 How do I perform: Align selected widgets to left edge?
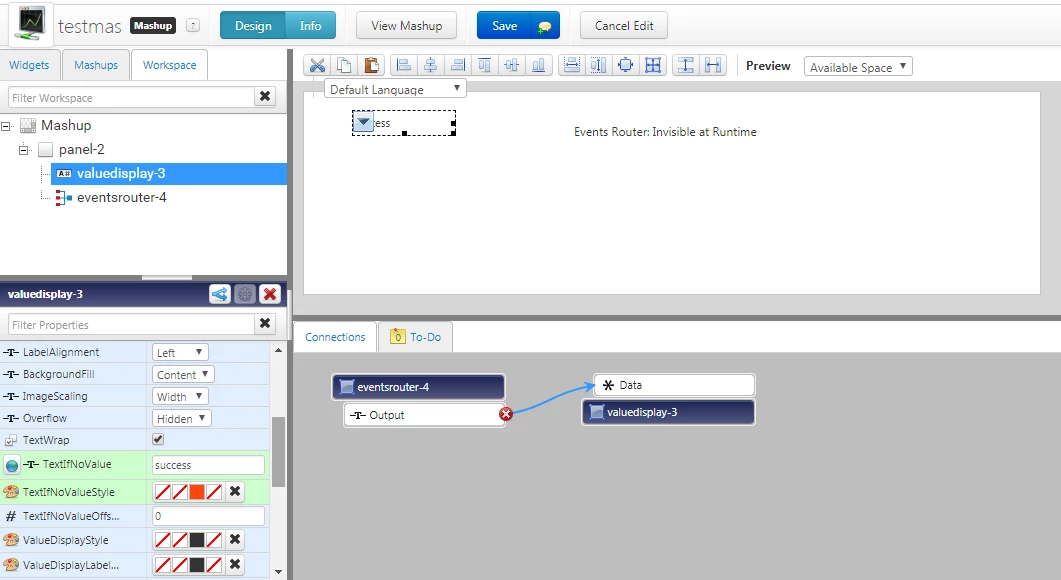pos(404,66)
